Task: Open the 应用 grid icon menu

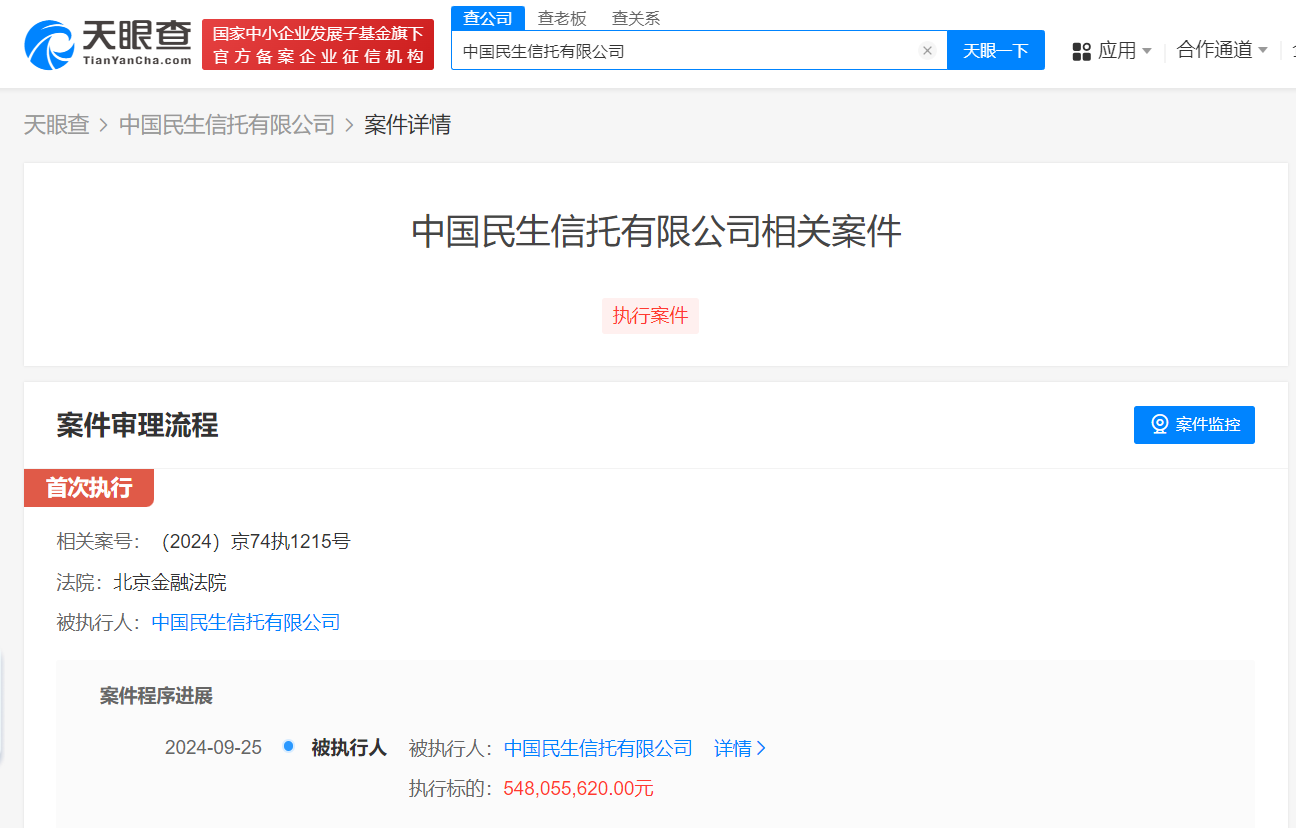Action: tap(1081, 51)
